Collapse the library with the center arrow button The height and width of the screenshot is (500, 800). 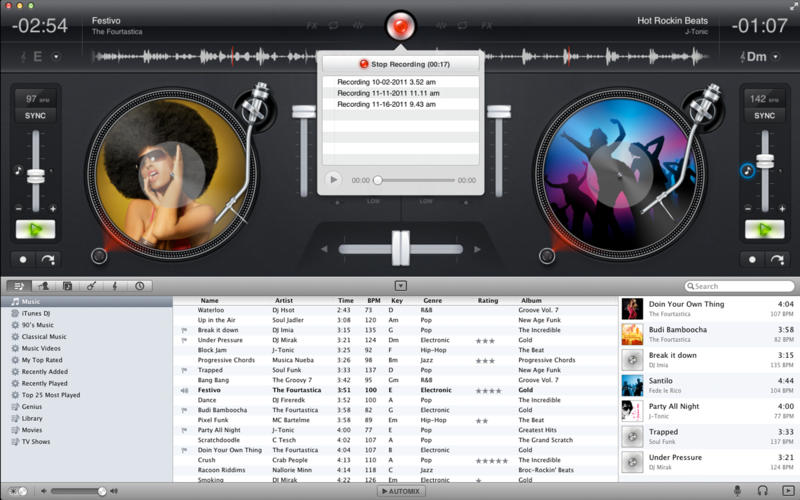[x=400, y=286]
